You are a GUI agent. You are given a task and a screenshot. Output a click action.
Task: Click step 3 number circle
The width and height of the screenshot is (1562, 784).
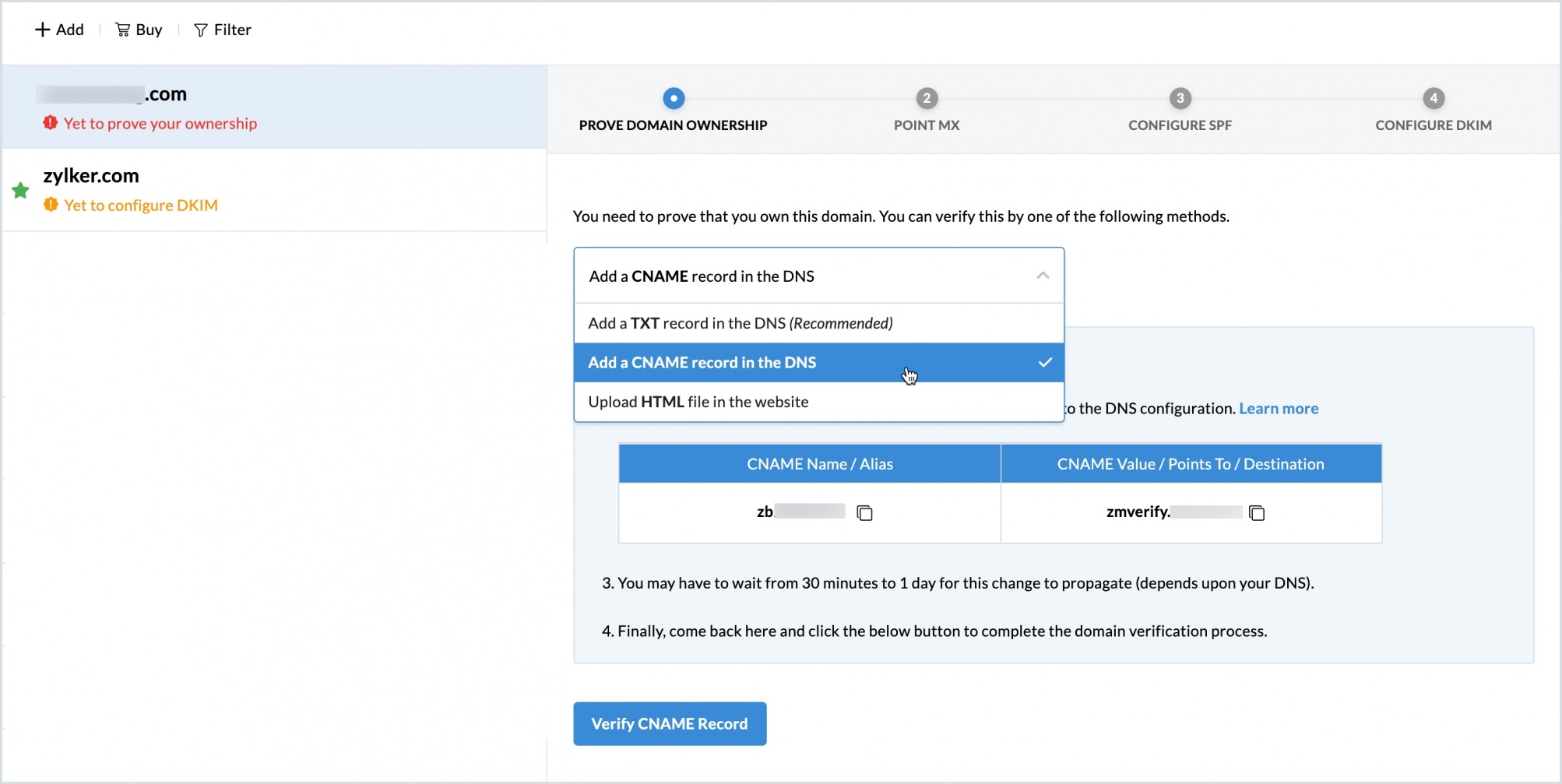tap(1180, 98)
